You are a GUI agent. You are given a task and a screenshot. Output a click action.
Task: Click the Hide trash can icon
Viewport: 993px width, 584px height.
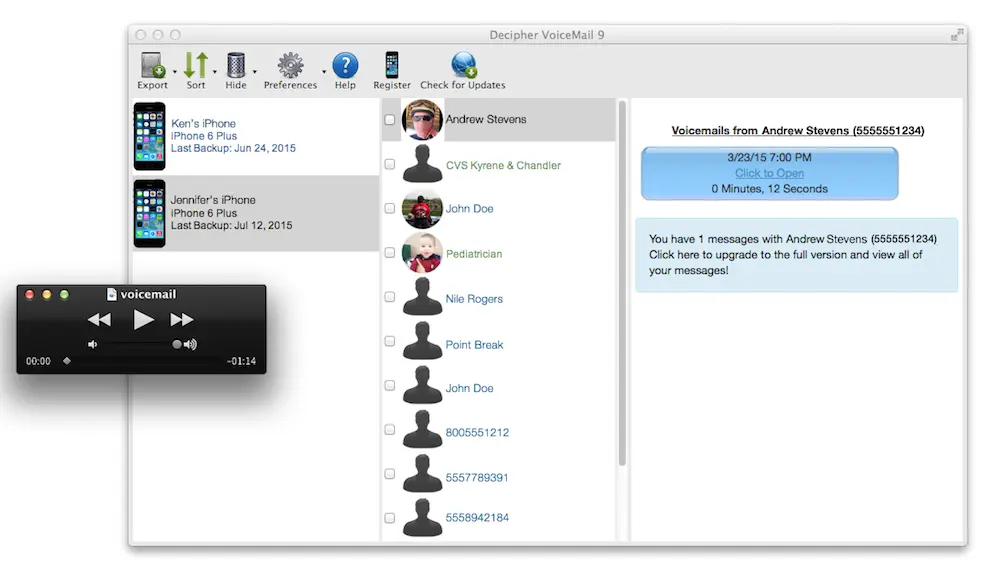tap(236, 66)
